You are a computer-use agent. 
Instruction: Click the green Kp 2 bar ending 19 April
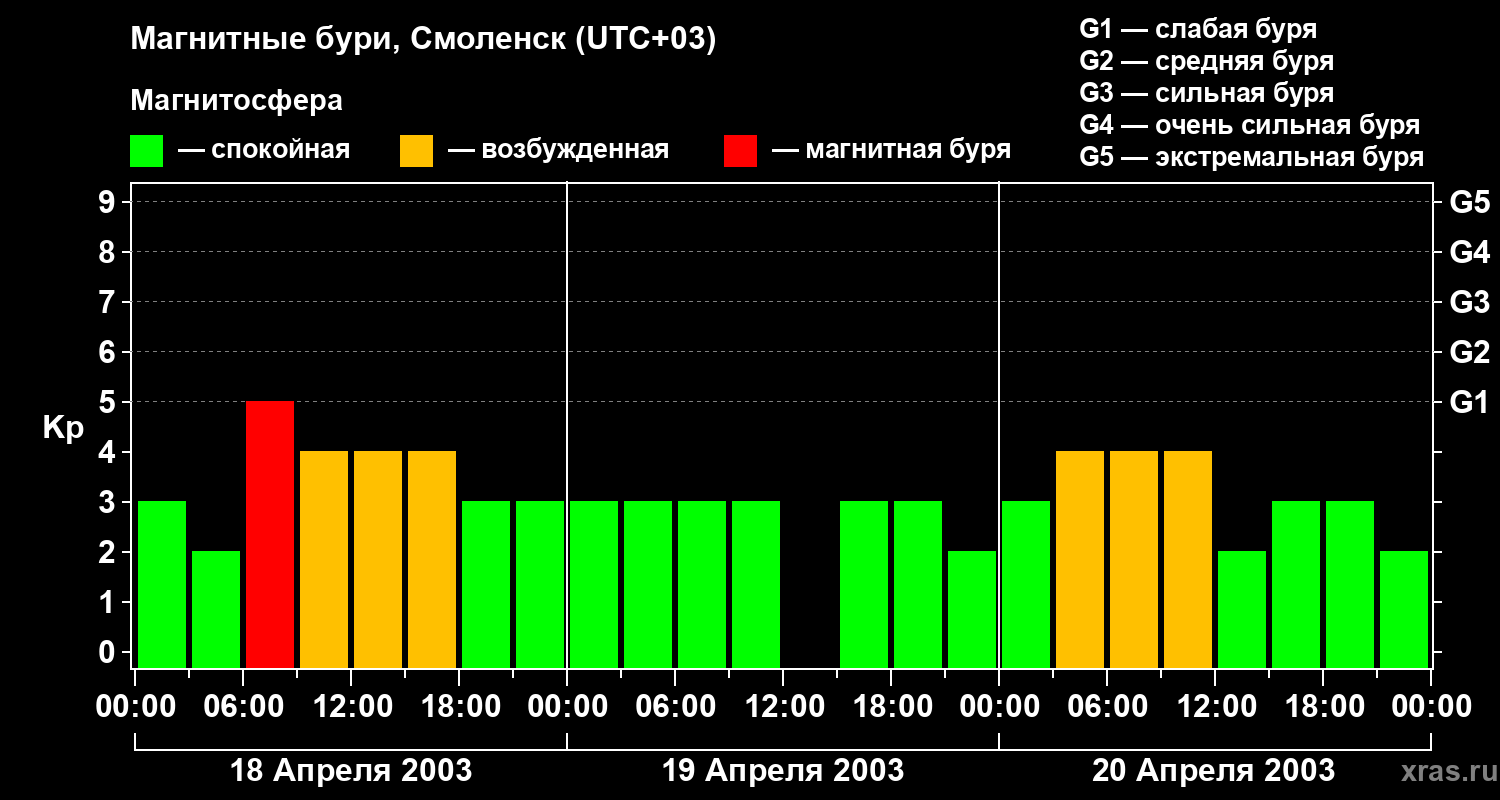972,610
